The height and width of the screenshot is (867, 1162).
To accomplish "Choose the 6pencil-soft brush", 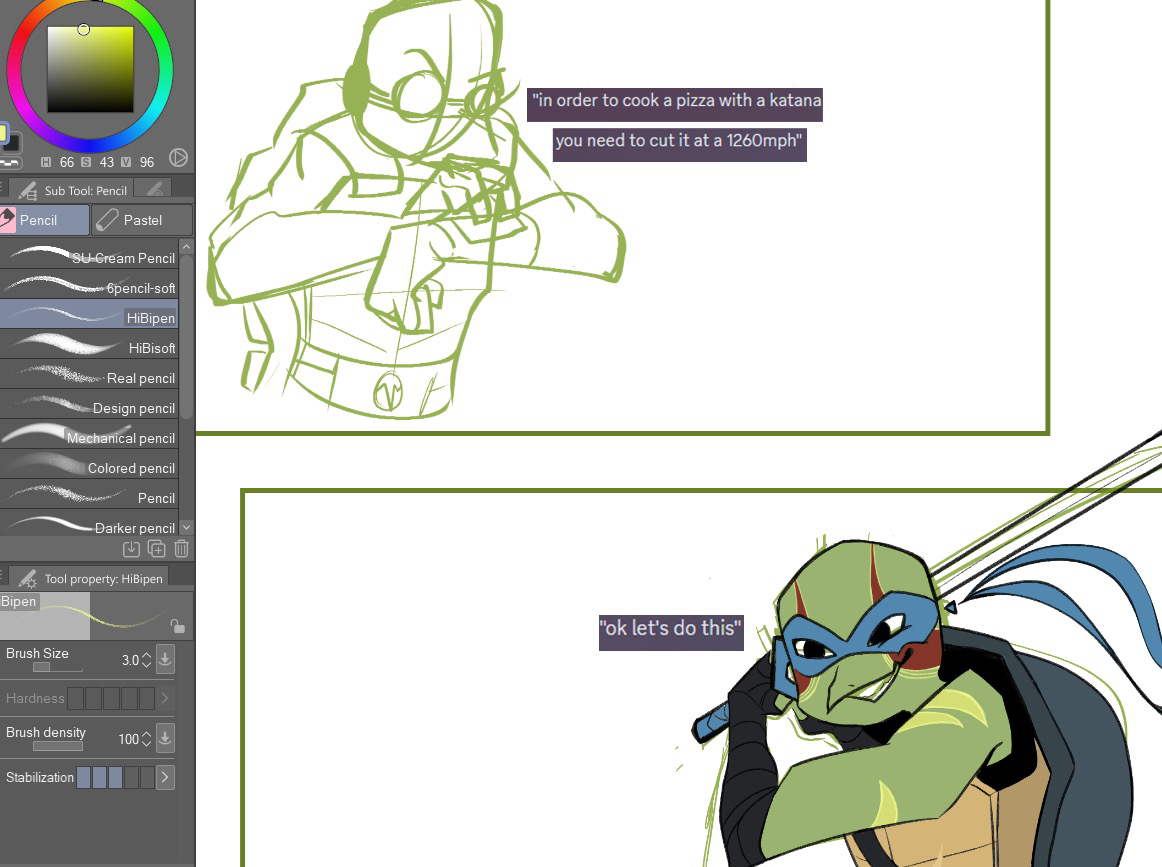I will pyautogui.click(x=89, y=284).
